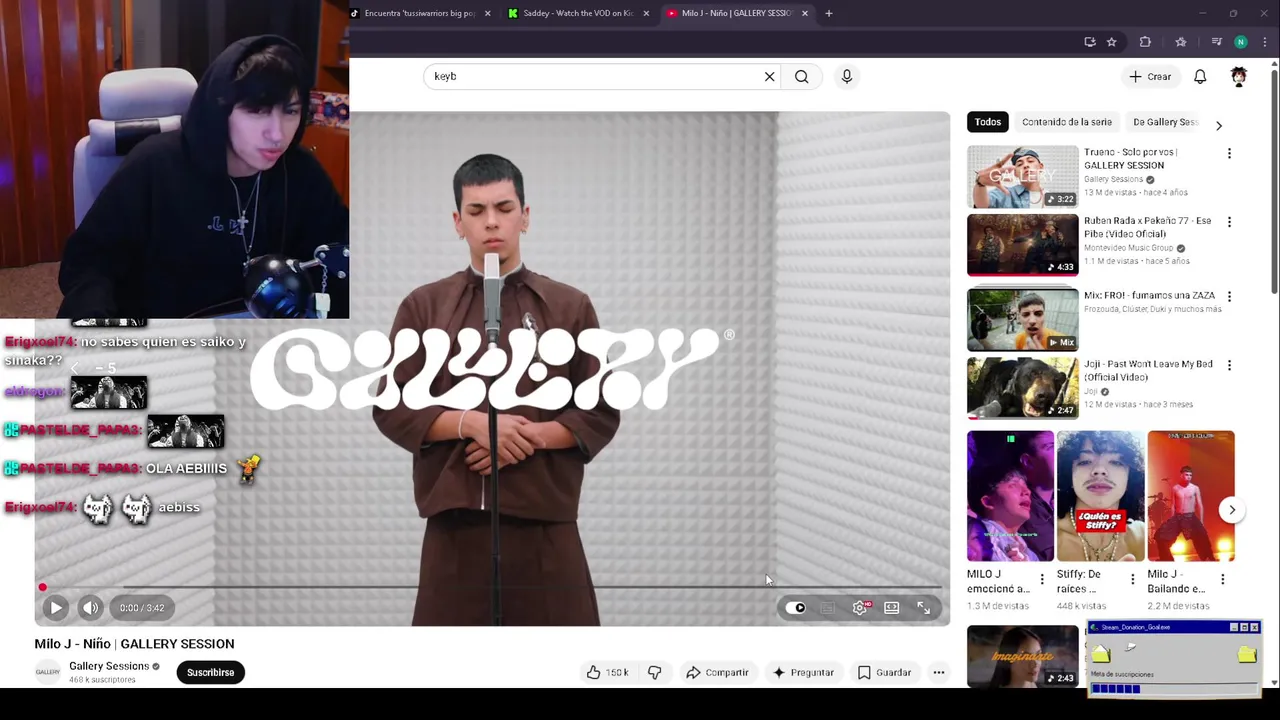Switch to the TikTok 'Encuentra tussiwarriors' tab

(420, 13)
